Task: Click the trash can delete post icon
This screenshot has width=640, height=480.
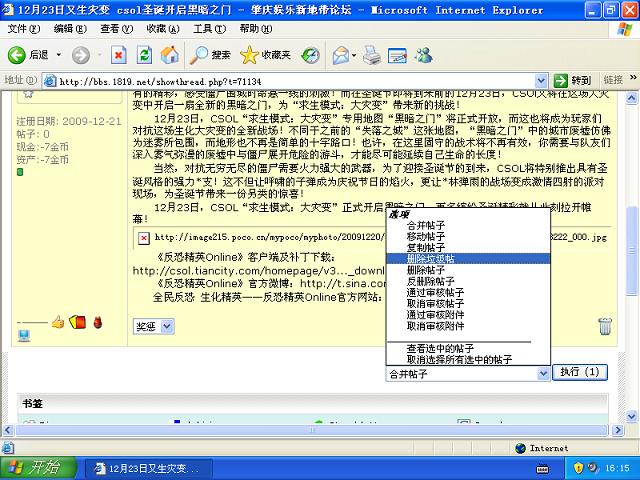Action: pos(605,326)
